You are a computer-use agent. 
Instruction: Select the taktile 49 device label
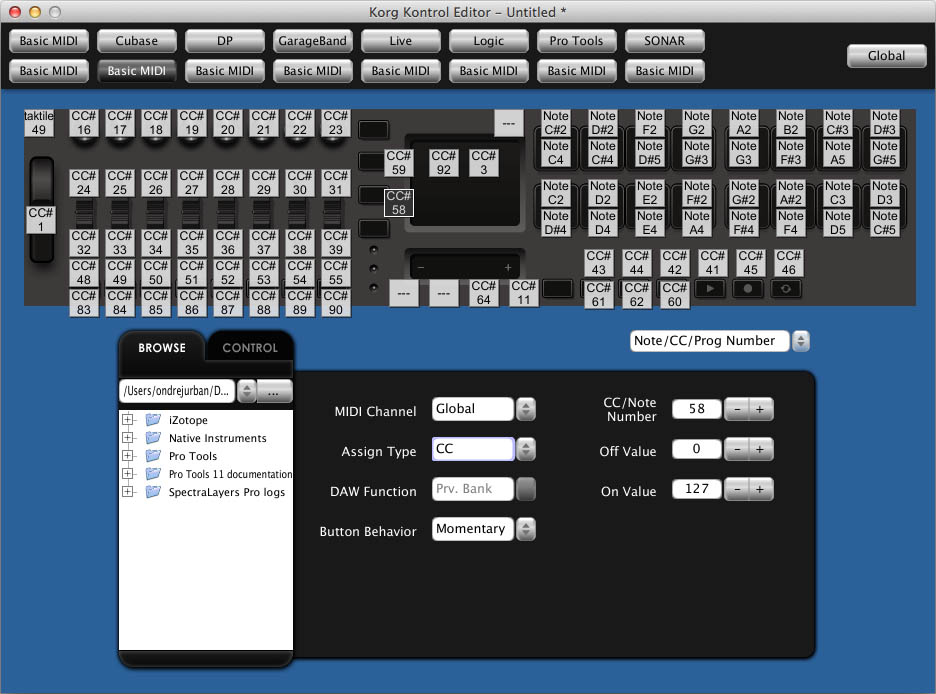pos(39,123)
